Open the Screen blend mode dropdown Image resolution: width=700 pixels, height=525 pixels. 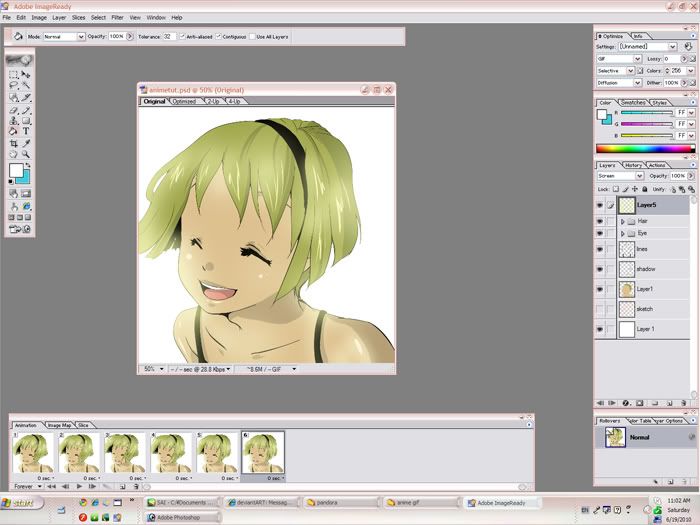pos(620,176)
